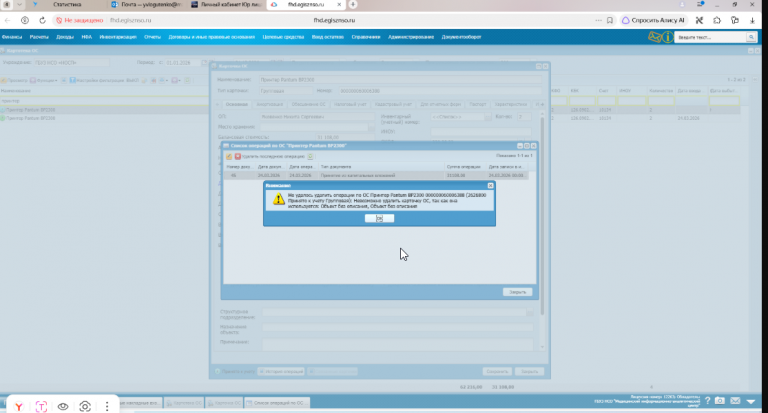The height and width of the screenshot is (413, 768).
Task: Select operation row 'Принятие из капитальных вложений'
Action: 376,175
